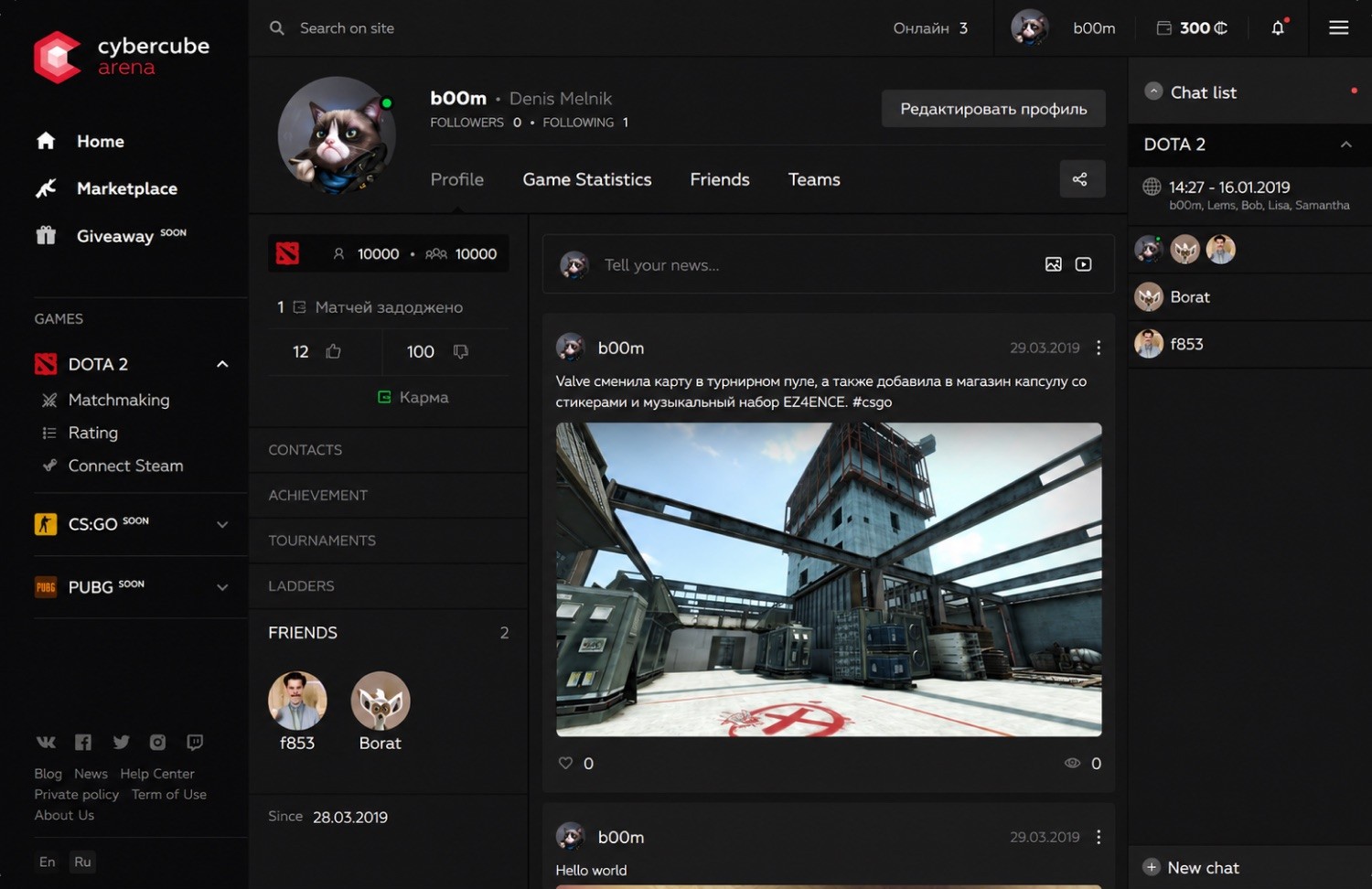Screen dimensions: 1372x889
Task: Open the CS:GO map image in the post
Action: point(829,579)
